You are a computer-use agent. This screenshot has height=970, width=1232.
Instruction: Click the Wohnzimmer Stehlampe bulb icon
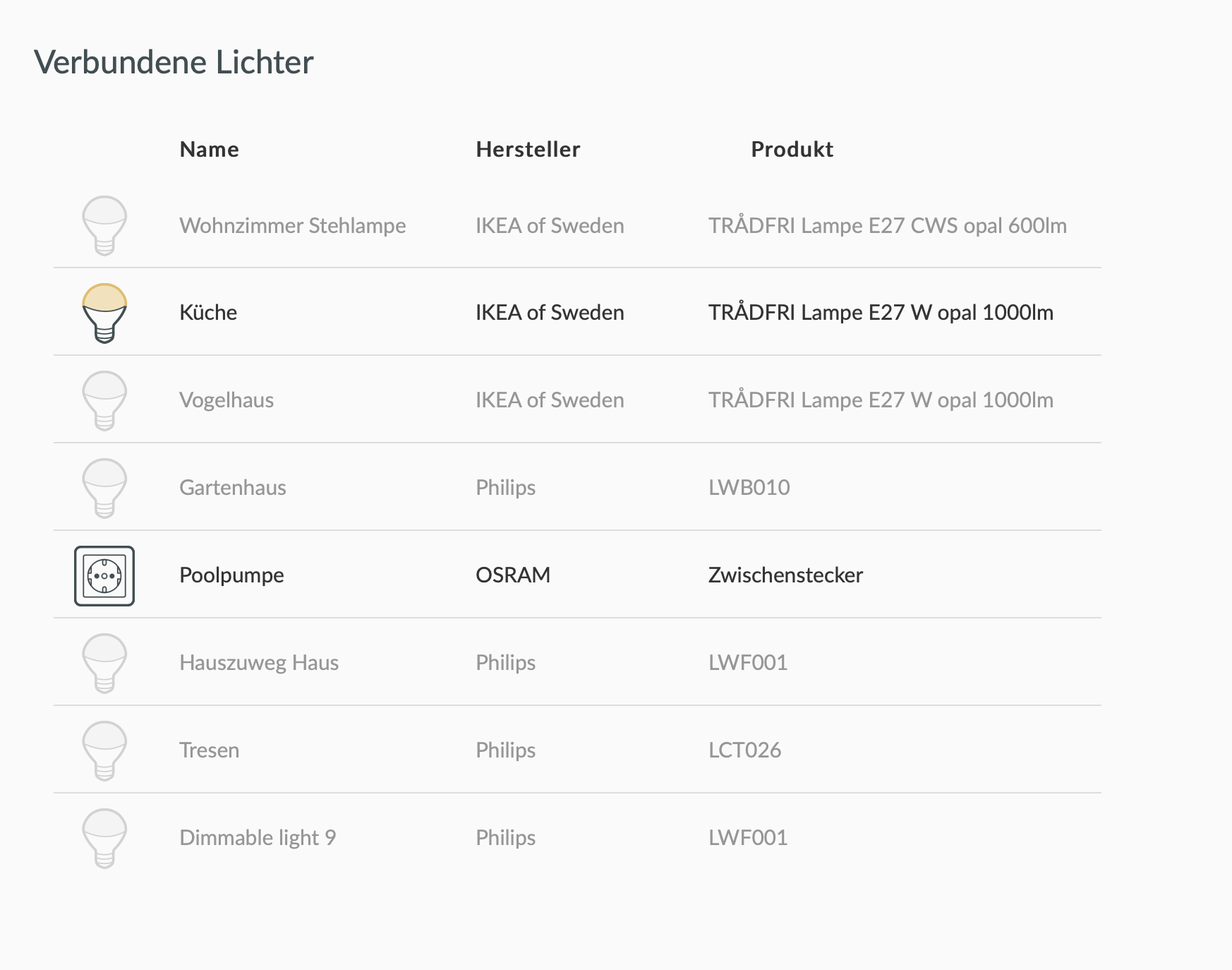tap(104, 226)
